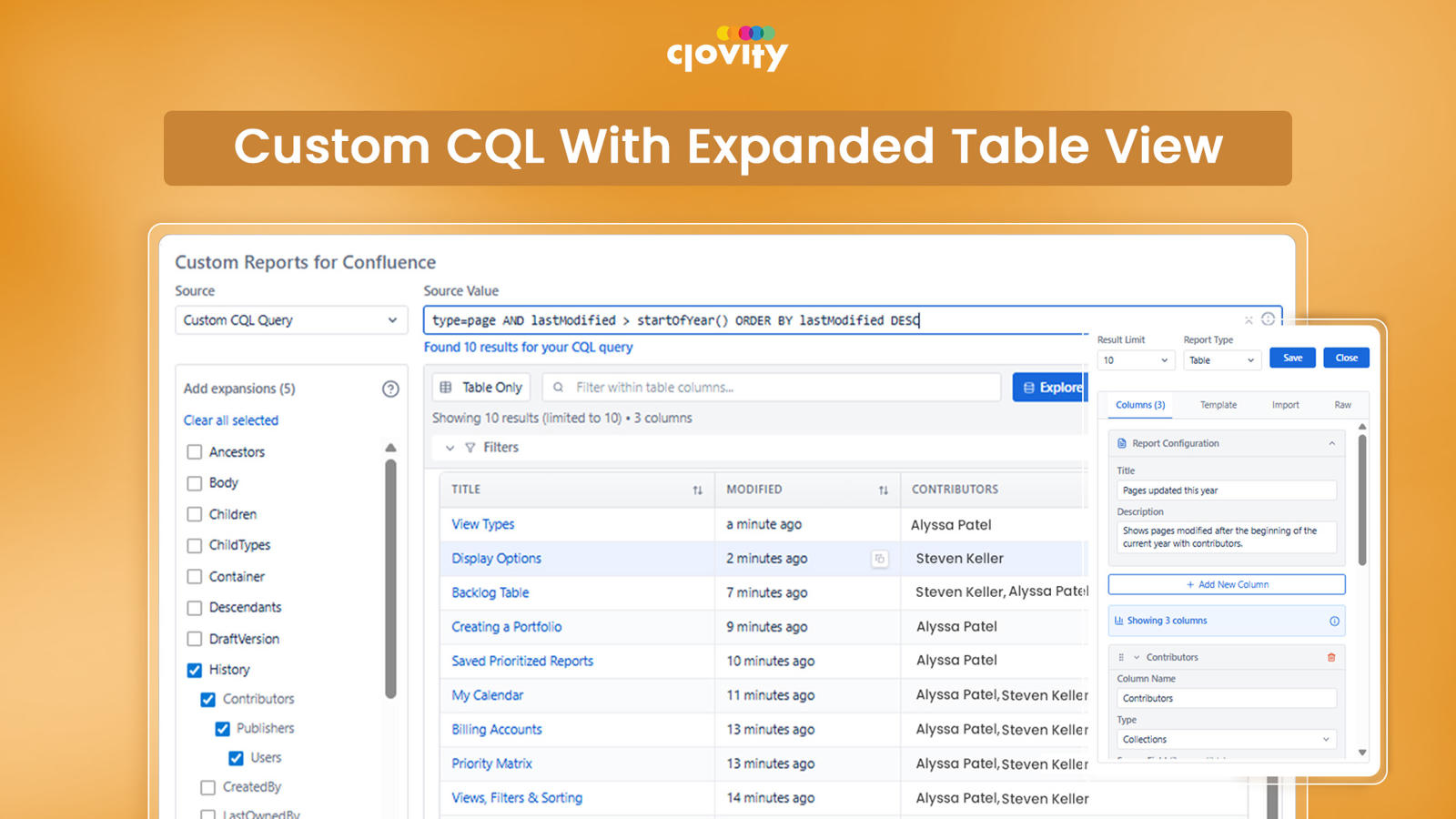Uncheck the Users checkbox
The image size is (1456, 819).
pyautogui.click(x=236, y=758)
